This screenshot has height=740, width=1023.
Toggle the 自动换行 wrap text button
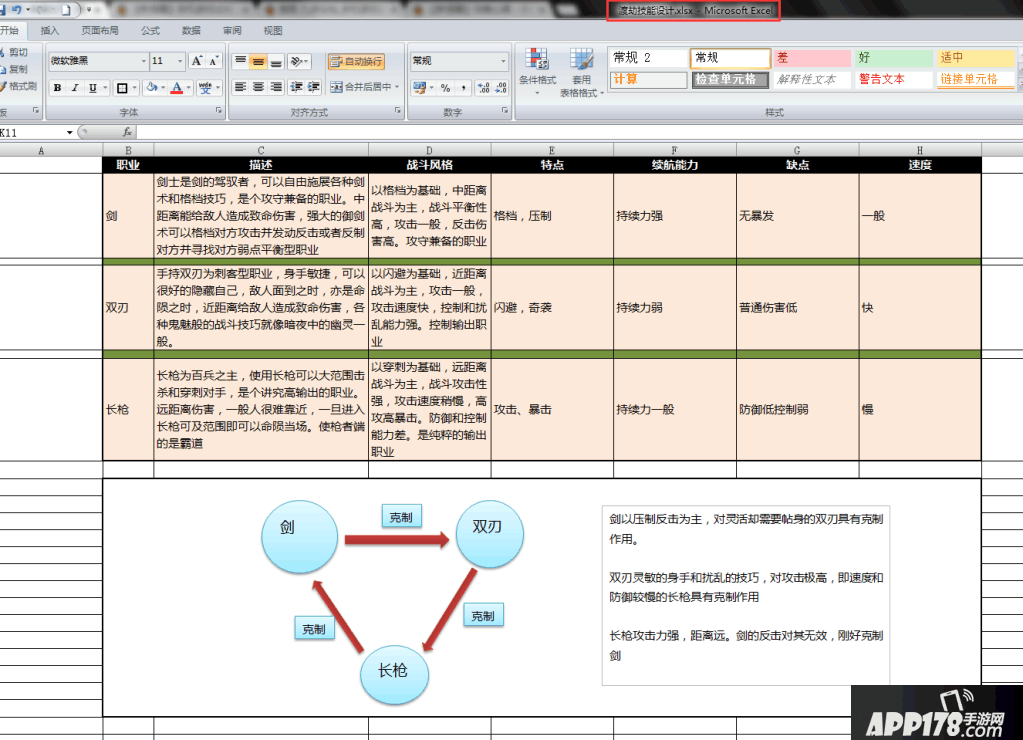[357, 61]
